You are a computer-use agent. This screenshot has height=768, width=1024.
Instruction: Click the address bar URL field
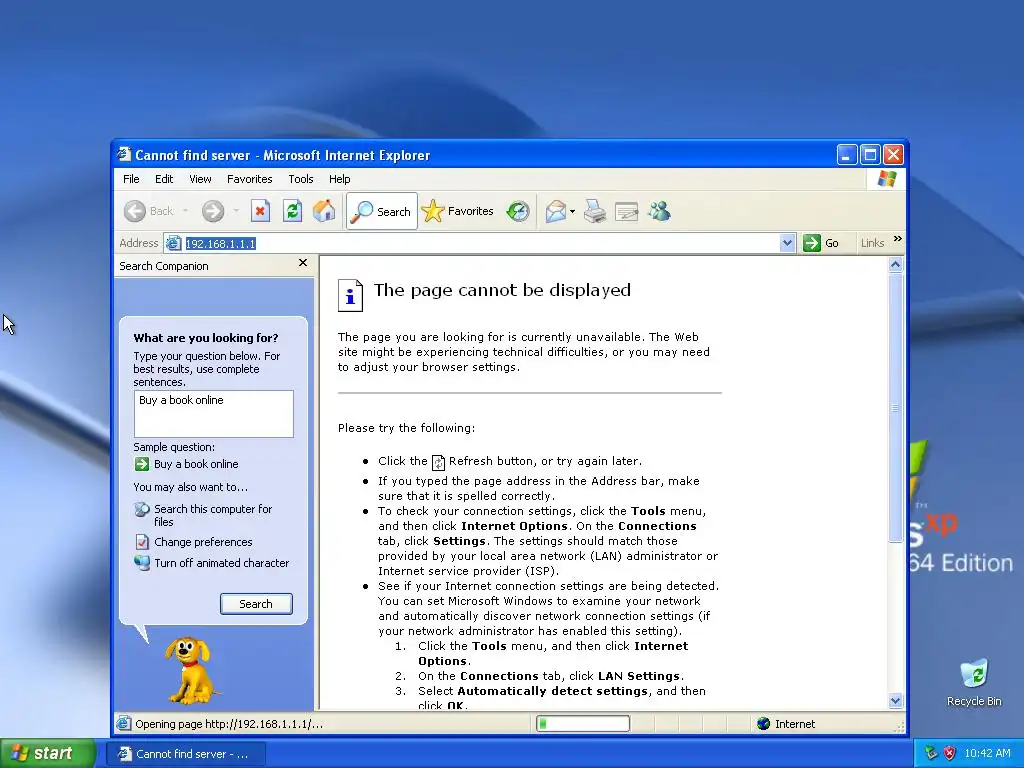click(x=482, y=244)
